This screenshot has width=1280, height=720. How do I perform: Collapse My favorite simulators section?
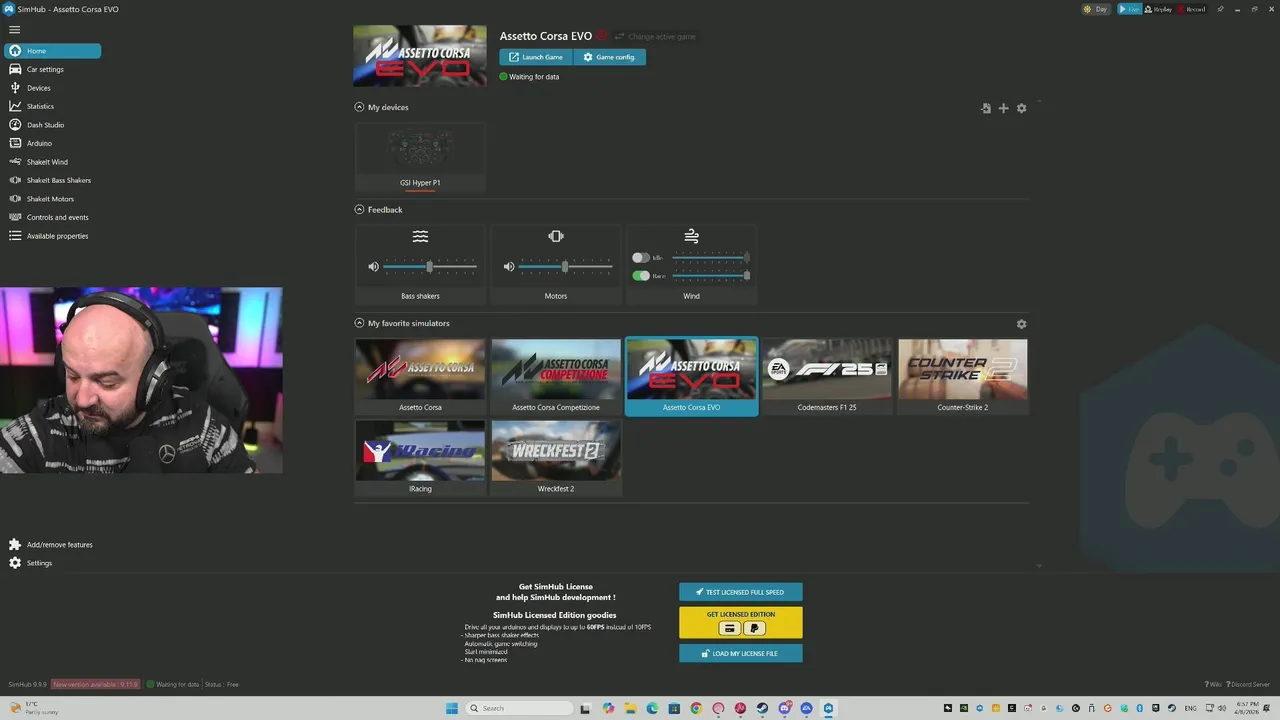point(359,323)
